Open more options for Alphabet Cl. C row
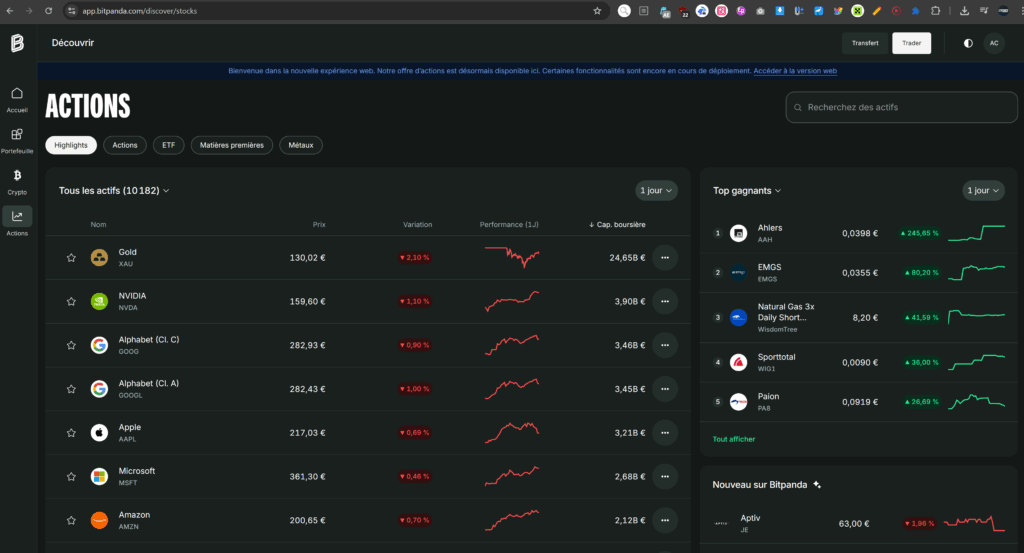 (665, 345)
